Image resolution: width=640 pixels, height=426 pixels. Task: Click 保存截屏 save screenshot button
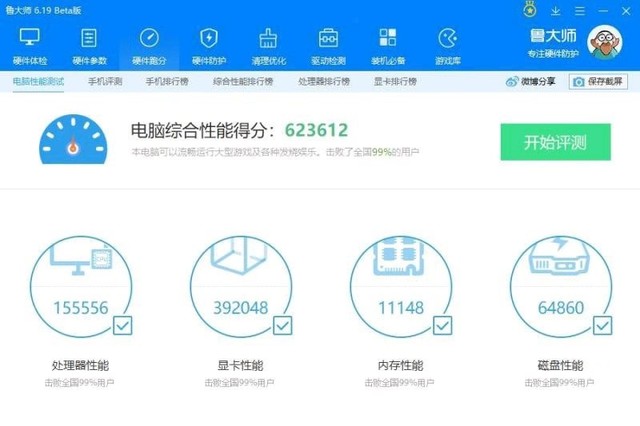coord(598,82)
